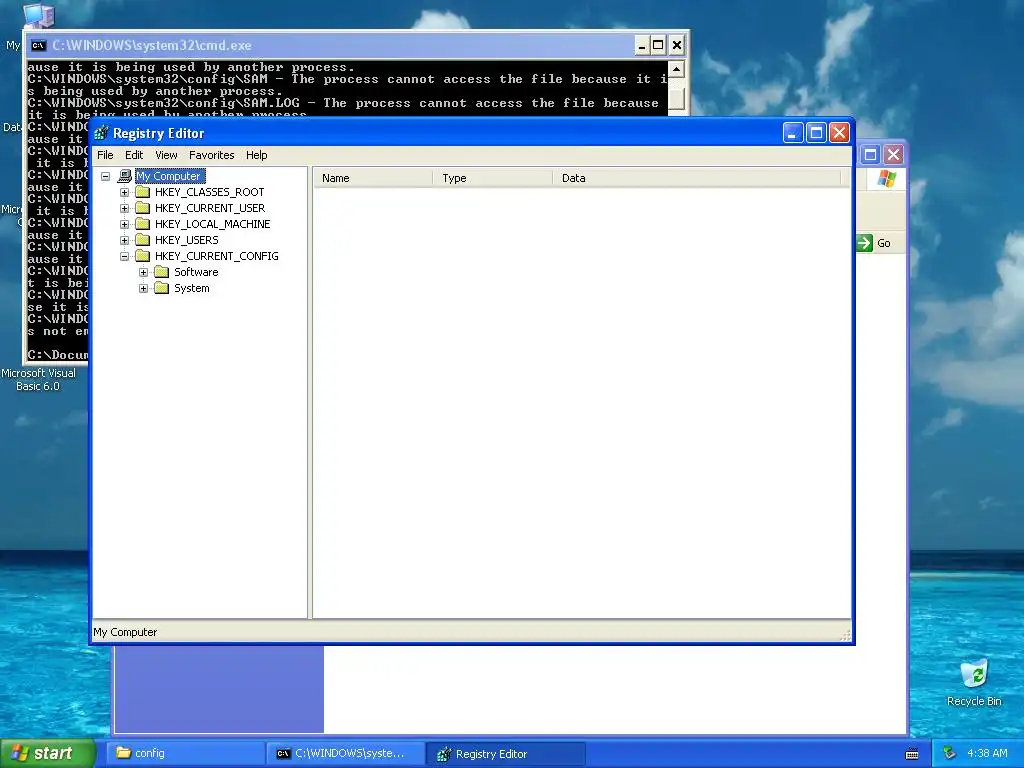Open the Recycle Bin desktop icon

[974, 682]
